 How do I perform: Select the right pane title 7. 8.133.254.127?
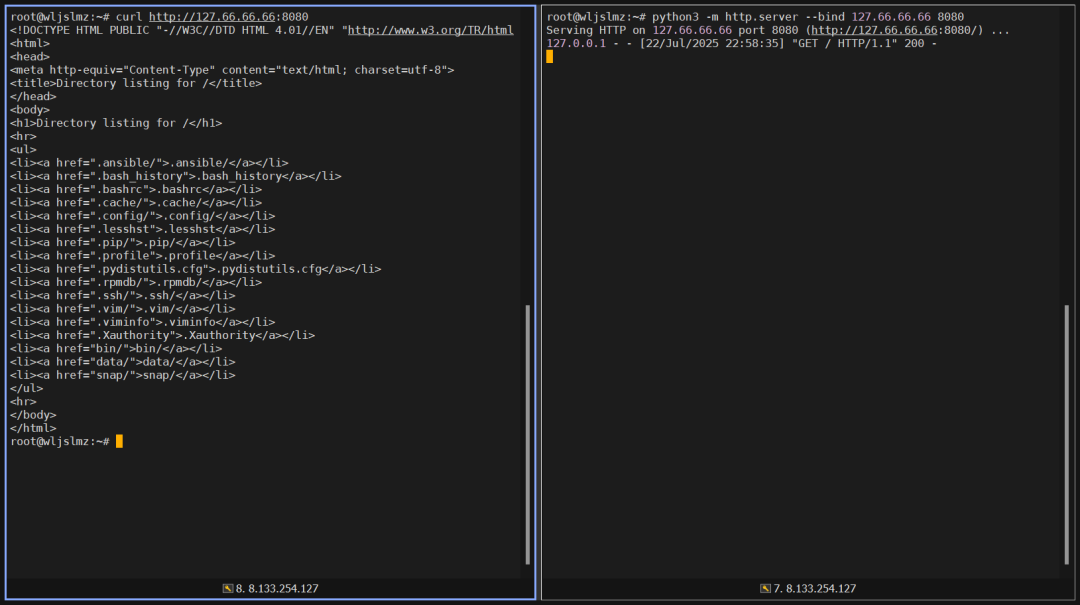pos(814,589)
